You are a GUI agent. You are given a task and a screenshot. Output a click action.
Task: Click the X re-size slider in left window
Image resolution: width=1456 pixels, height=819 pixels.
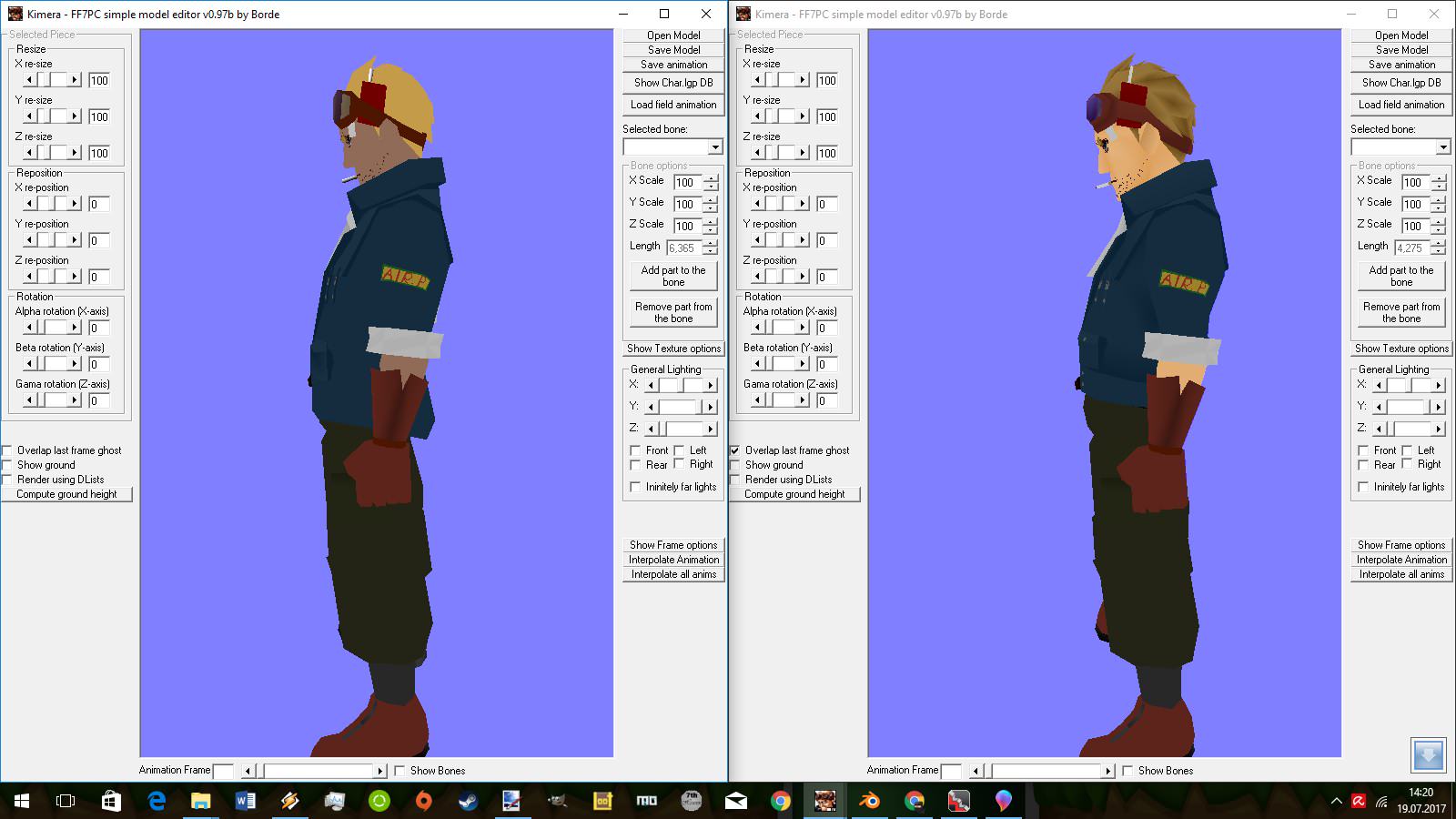(x=52, y=80)
